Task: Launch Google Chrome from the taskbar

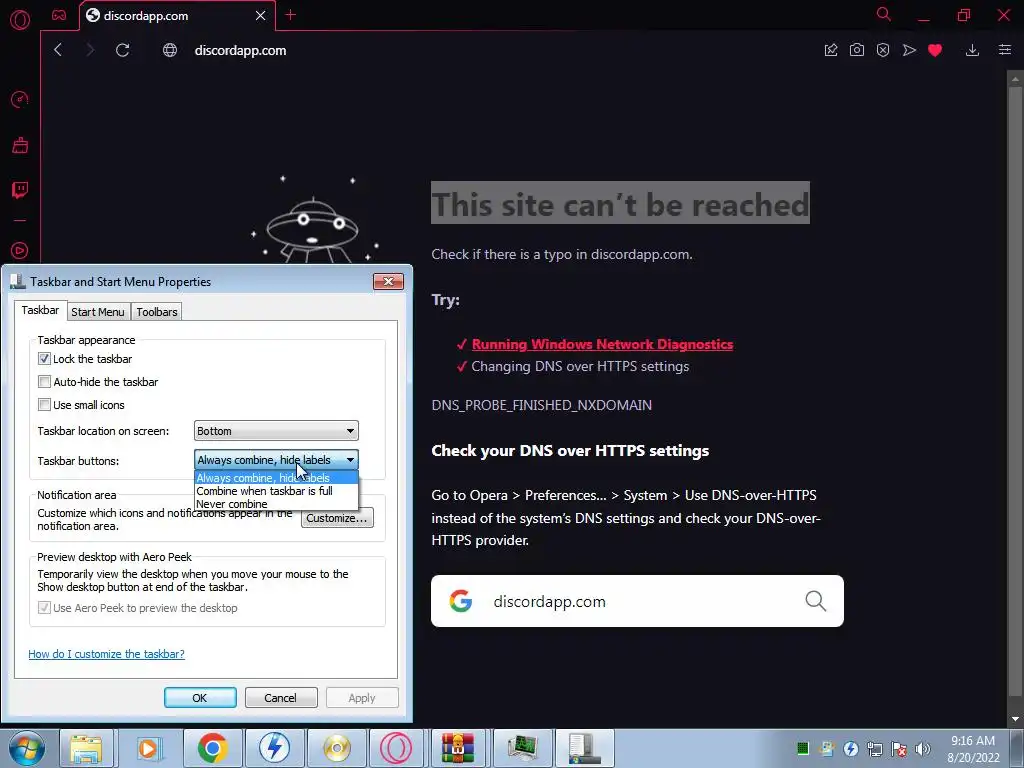Action: pyautogui.click(x=212, y=748)
